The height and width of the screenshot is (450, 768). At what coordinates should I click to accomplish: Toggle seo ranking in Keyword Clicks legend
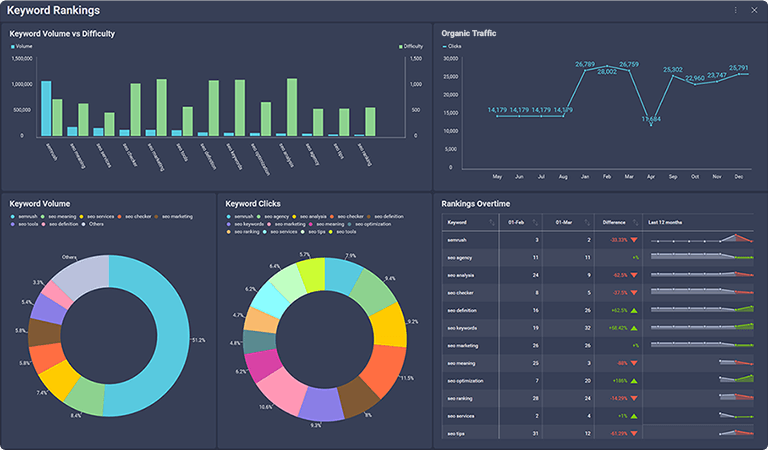pos(243,232)
